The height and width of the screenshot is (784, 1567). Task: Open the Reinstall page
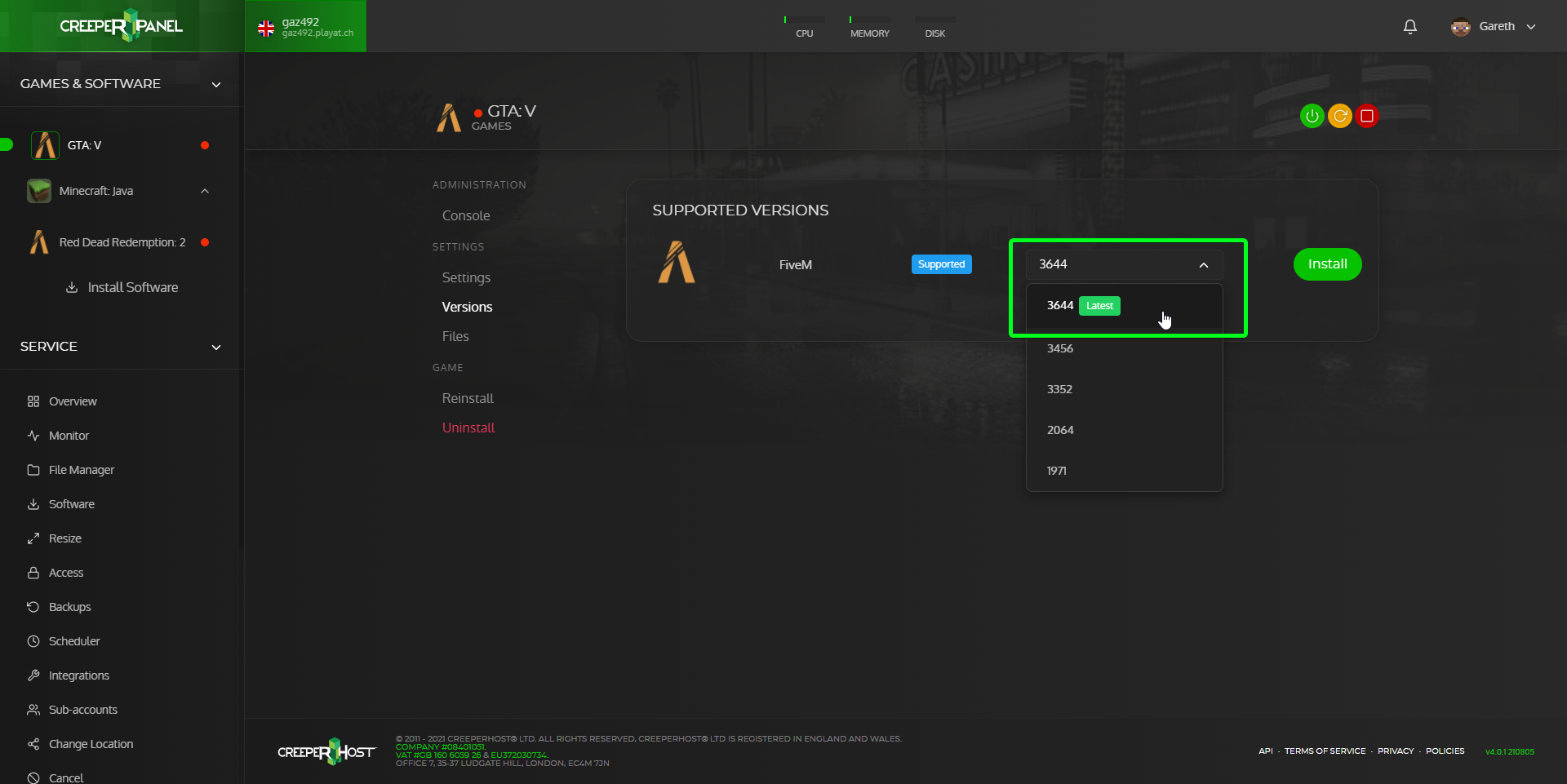[x=468, y=398]
